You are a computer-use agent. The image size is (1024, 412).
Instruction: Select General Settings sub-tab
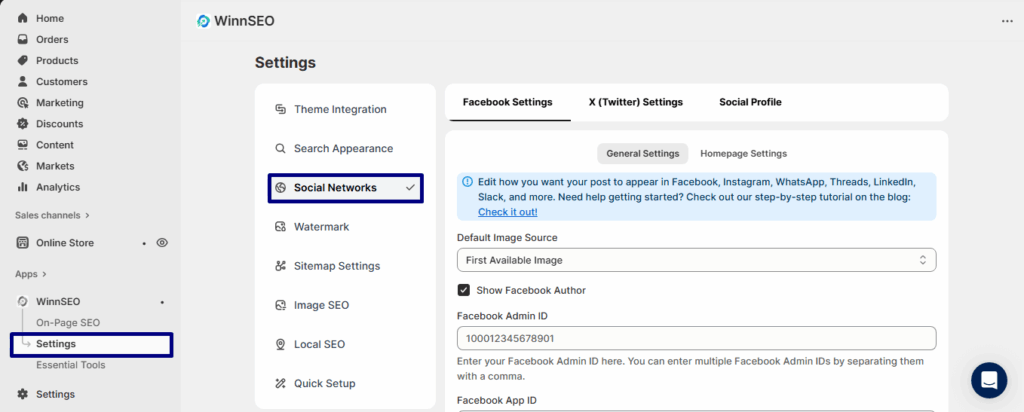click(x=643, y=153)
